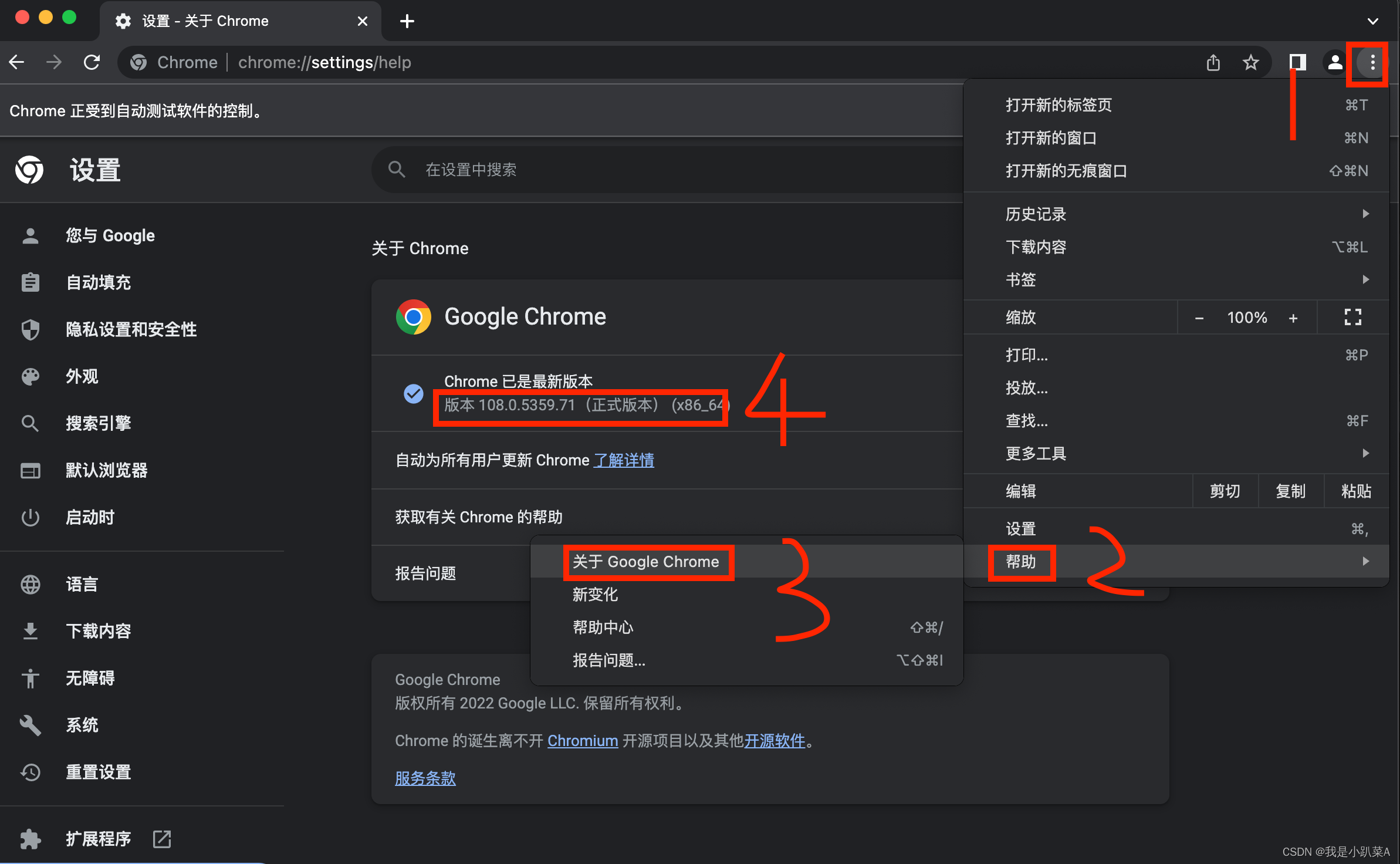Decrease zoom with minus button
The width and height of the screenshot is (1400, 864).
pos(1199,318)
